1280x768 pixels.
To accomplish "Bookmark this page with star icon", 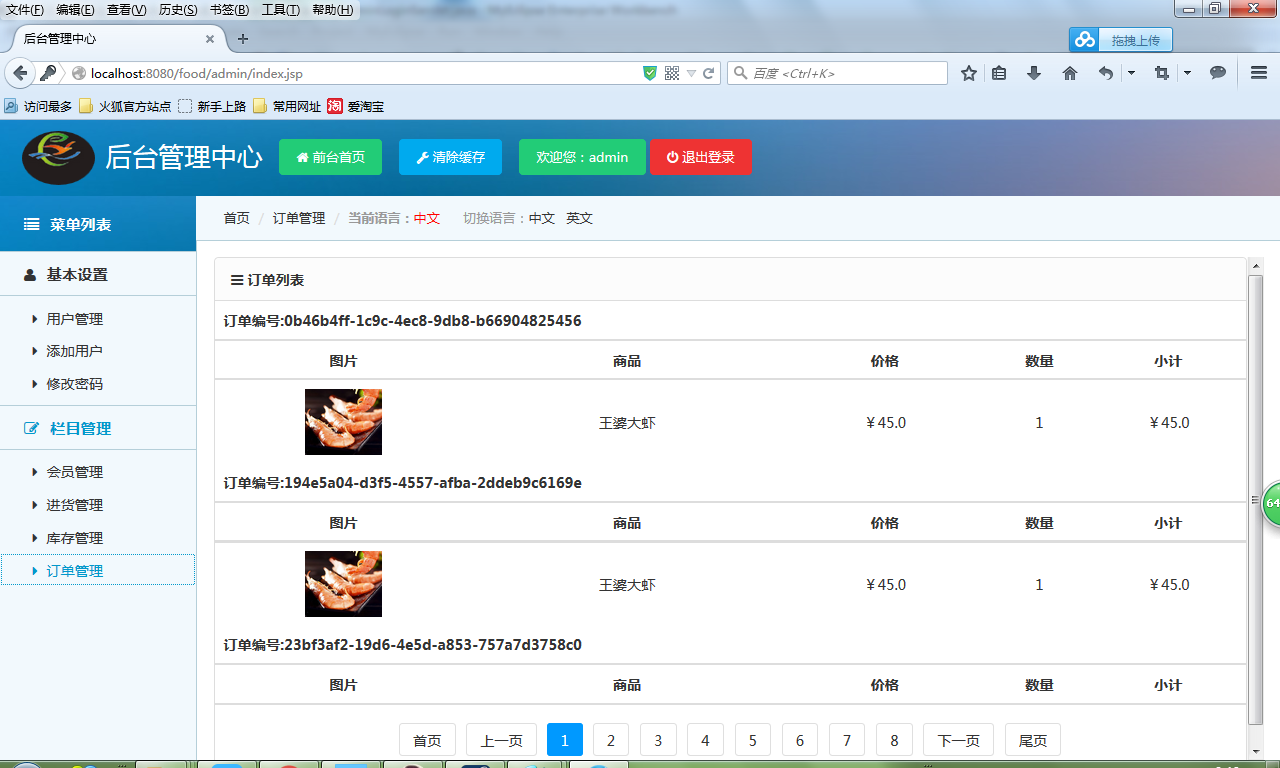I will click(x=968, y=73).
